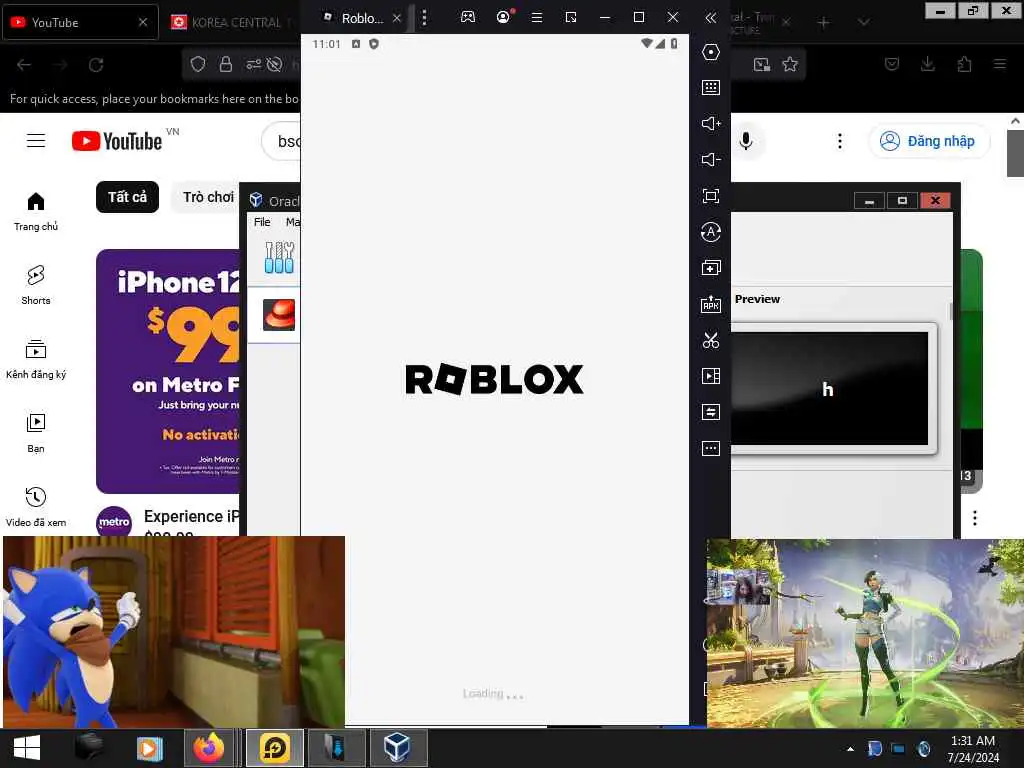Switch to YouTube browser tab

(x=80, y=22)
